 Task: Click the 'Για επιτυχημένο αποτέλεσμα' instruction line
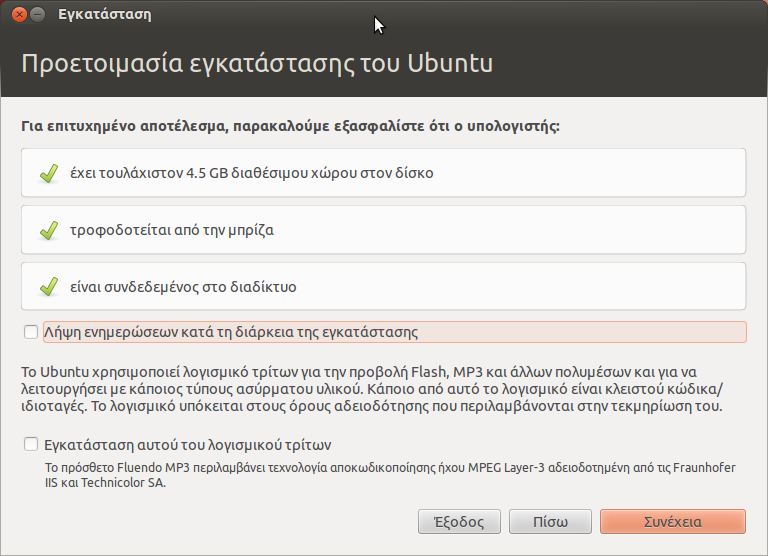[x=290, y=127]
